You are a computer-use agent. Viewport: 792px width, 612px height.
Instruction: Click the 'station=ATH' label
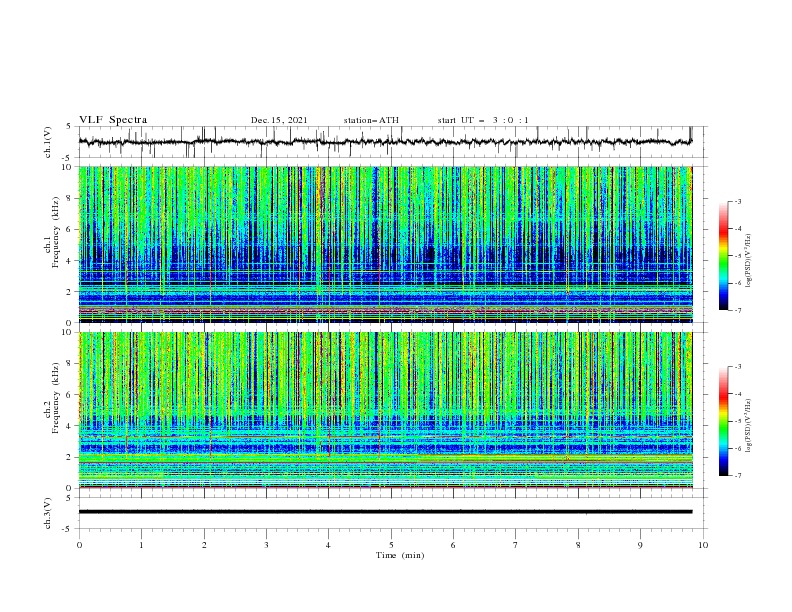click(371, 120)
